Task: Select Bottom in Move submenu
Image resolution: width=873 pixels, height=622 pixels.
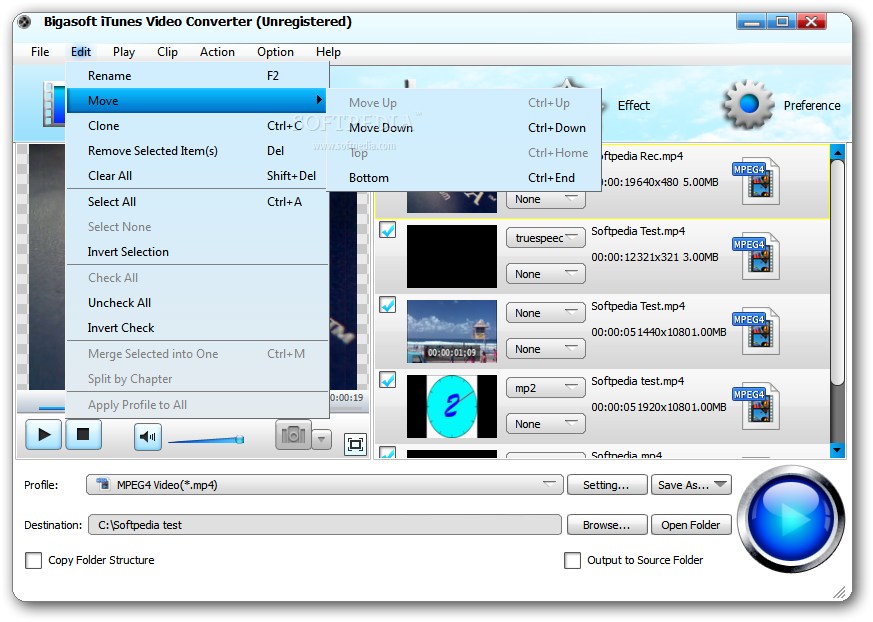Action: (464, 178)
